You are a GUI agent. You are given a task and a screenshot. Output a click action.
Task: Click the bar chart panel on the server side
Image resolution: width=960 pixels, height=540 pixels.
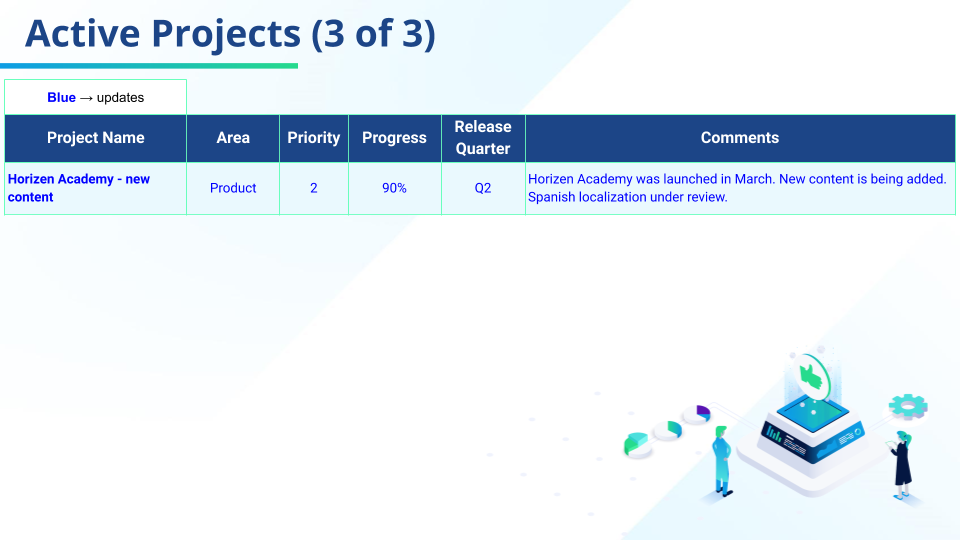pos(775,434)
